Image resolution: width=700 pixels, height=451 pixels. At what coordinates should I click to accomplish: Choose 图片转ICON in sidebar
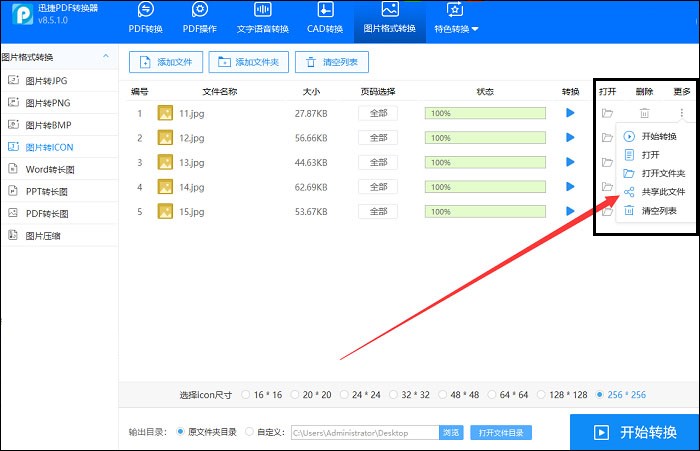coord(59,147)
